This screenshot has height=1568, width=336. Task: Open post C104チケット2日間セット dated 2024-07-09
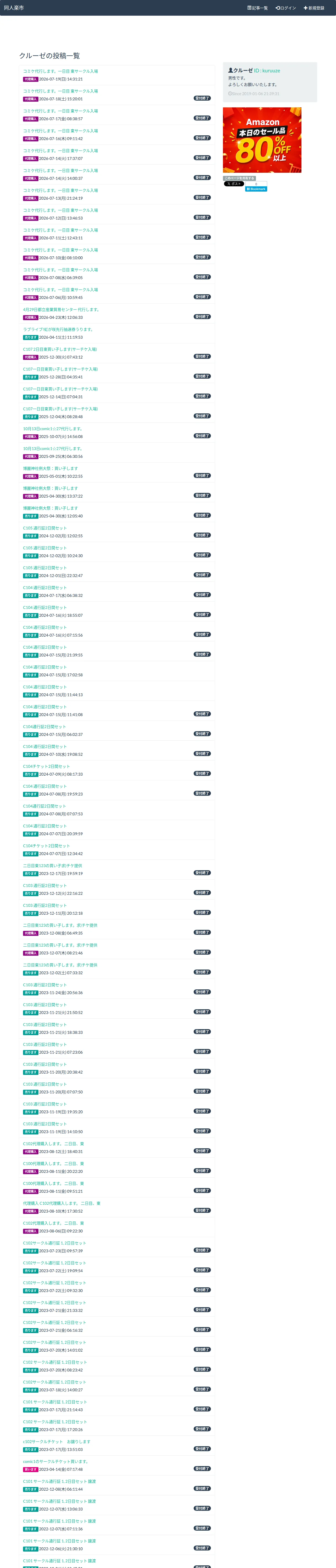pos(46,766)
